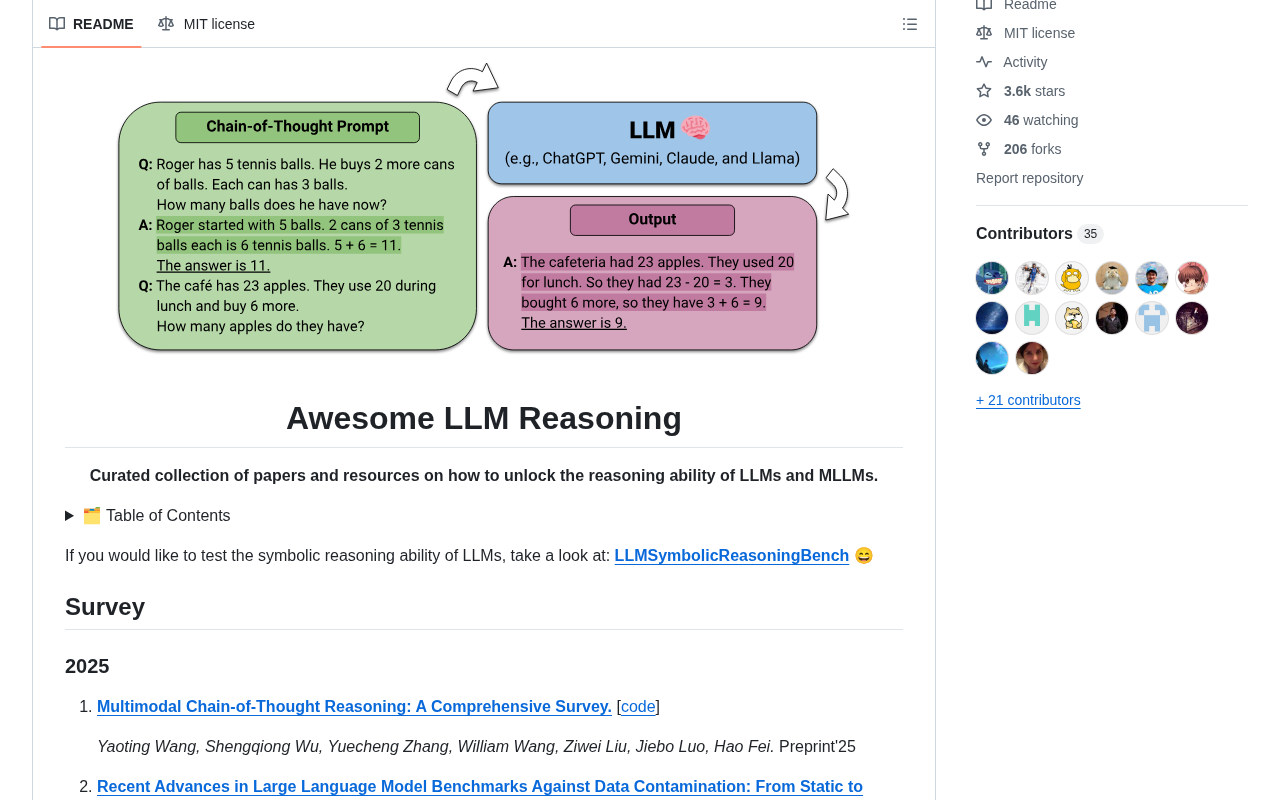Click the scale icon beside the MIT license tab
The width and height of the screenshot is (1280, 800).
click(x=166, y=24)
